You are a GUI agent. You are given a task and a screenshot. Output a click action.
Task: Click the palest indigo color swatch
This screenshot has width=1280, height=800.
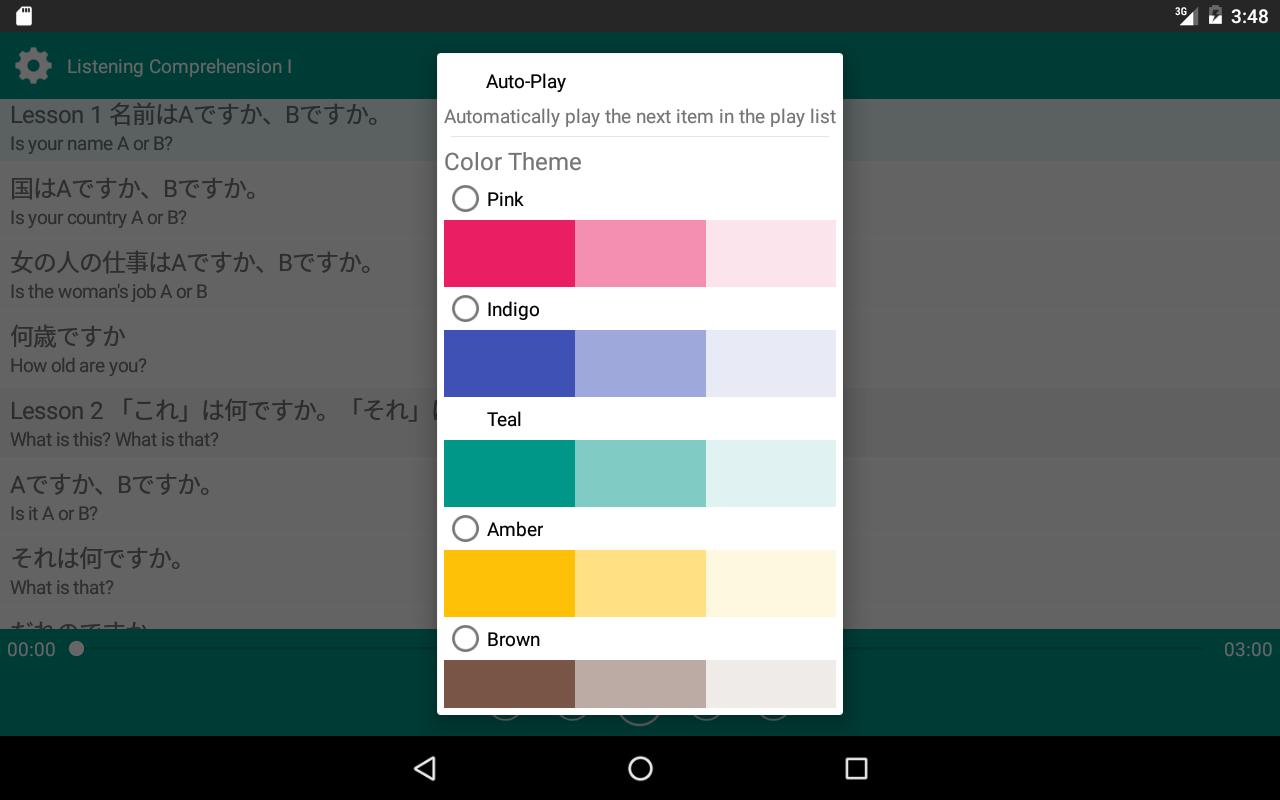771,363
